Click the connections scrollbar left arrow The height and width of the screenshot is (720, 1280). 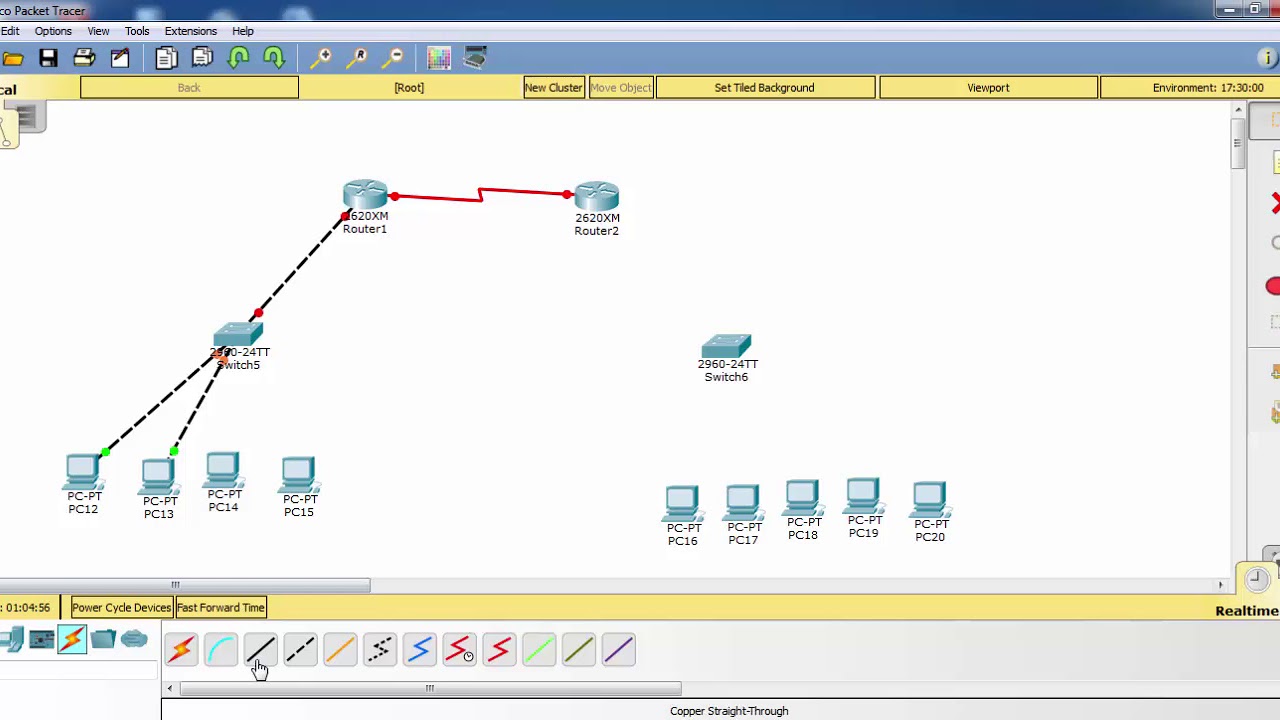170,688
